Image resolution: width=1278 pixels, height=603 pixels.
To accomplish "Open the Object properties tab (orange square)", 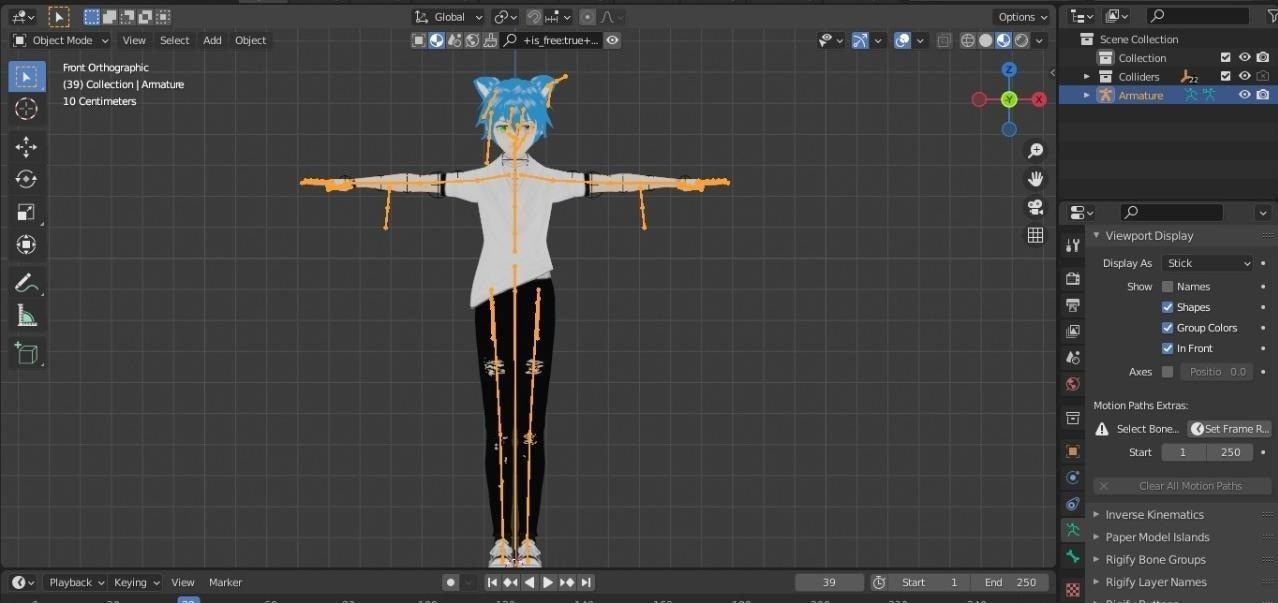I will tap(1073, 451).
